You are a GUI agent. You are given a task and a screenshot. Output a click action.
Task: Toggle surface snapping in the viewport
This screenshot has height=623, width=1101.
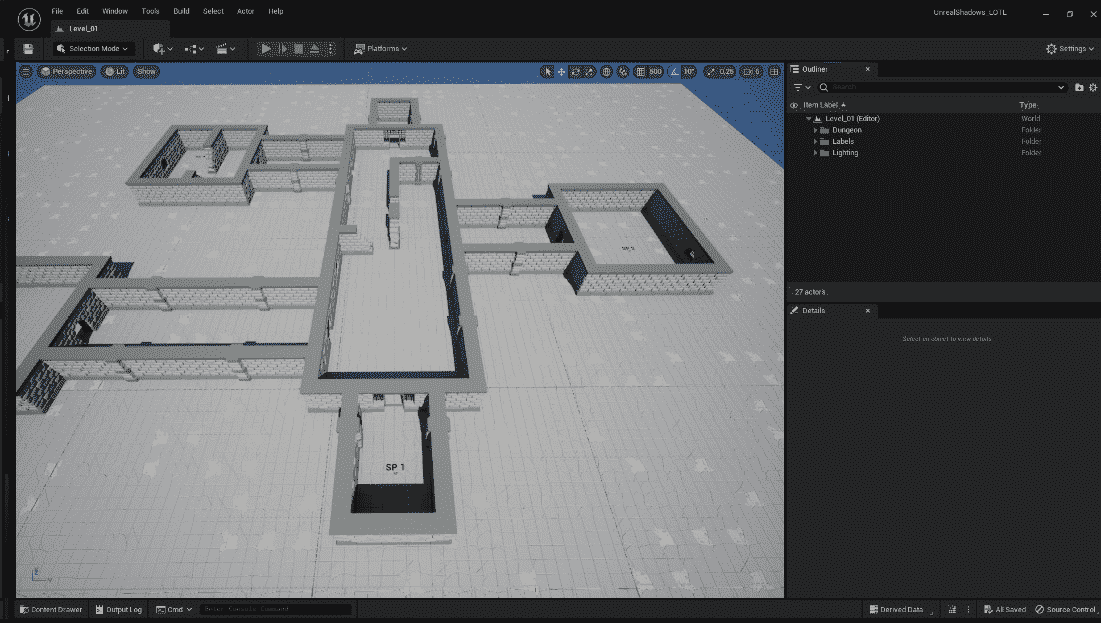pos(623,72)
